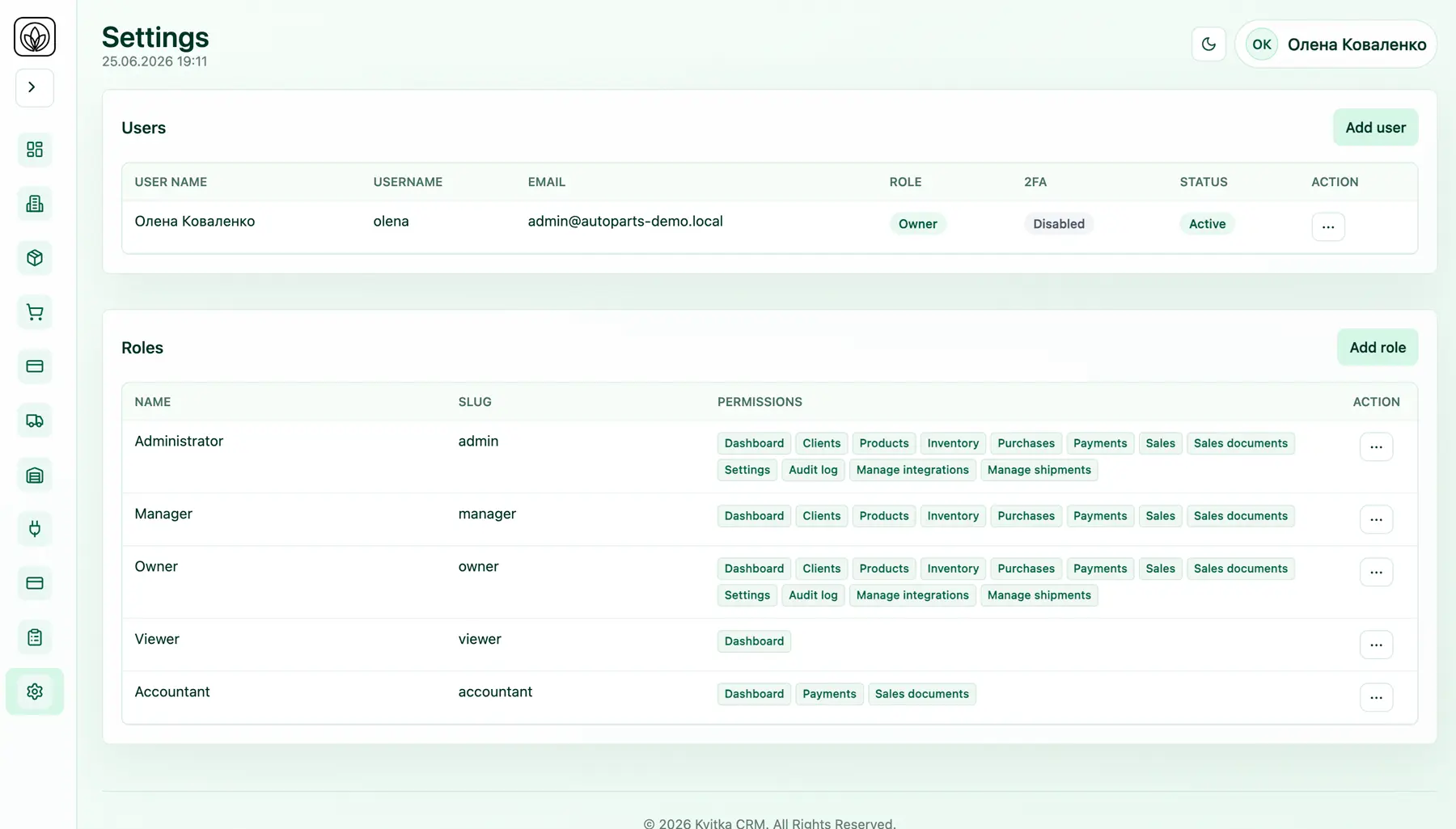Click Settings permission tag in Owner row
Viewport: 1456px width, 829px height.
click(747, 595)
